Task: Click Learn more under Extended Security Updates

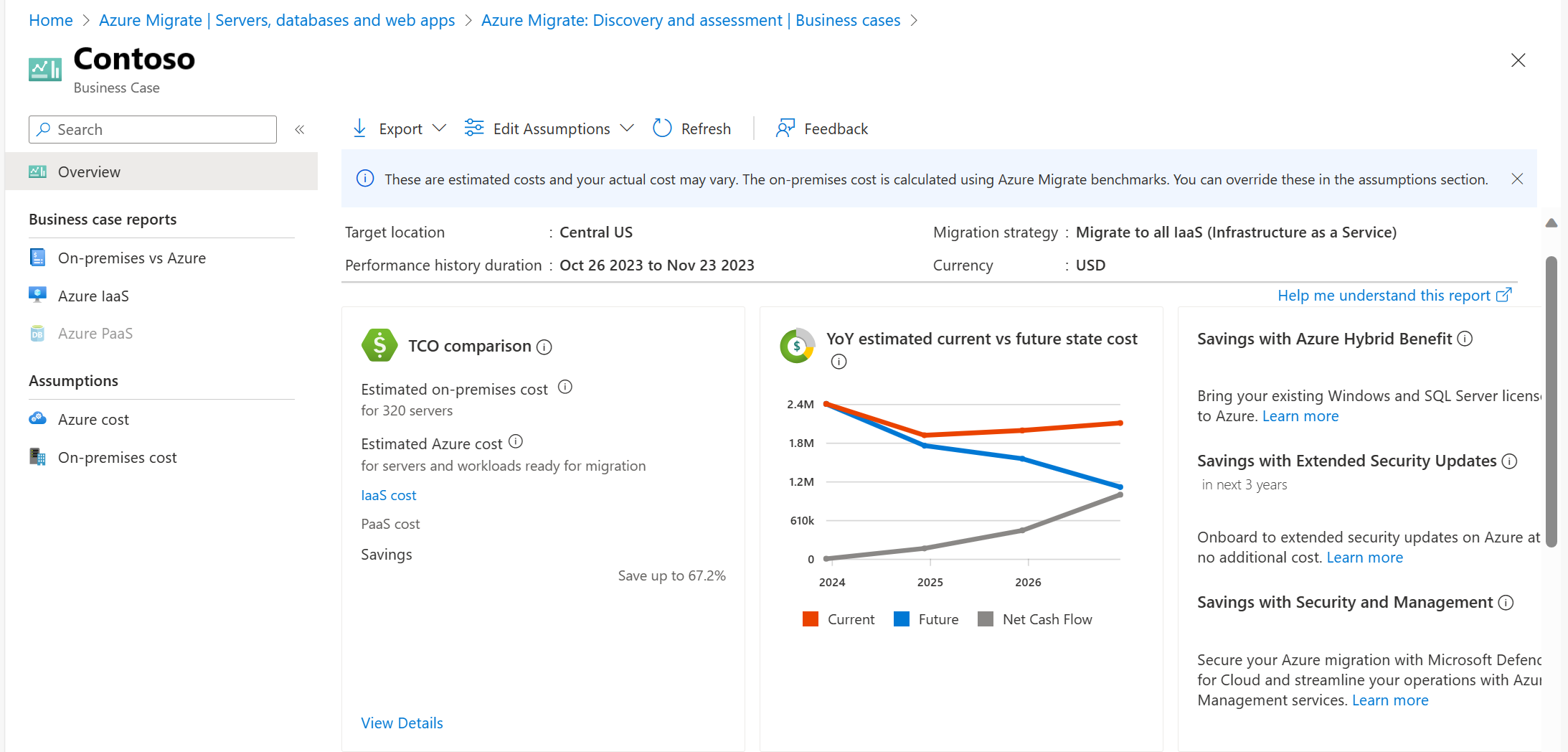Action: [1364, 558]
